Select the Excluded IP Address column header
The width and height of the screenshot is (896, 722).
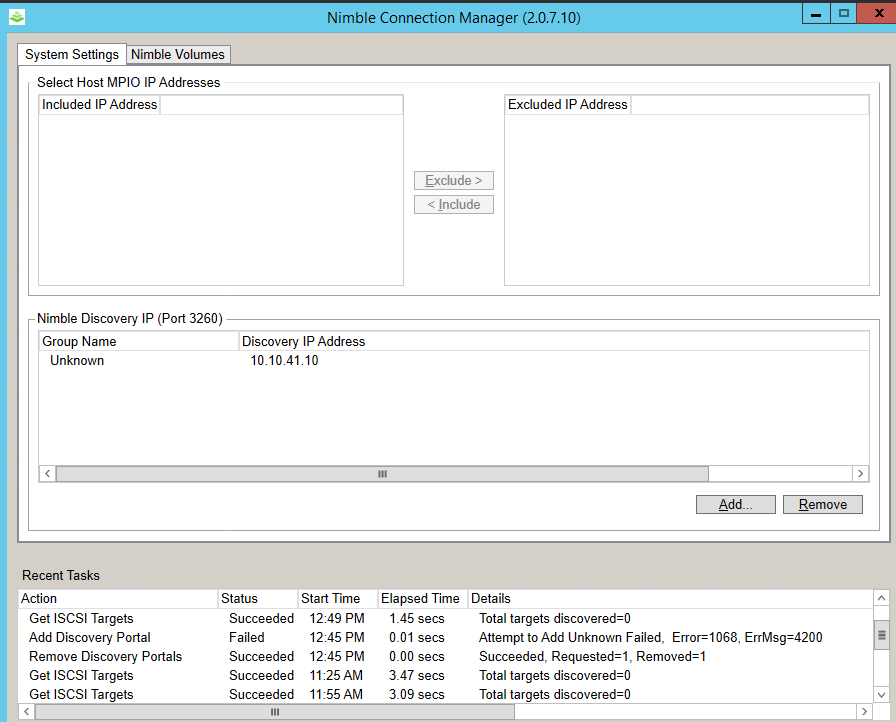point(567,105)
